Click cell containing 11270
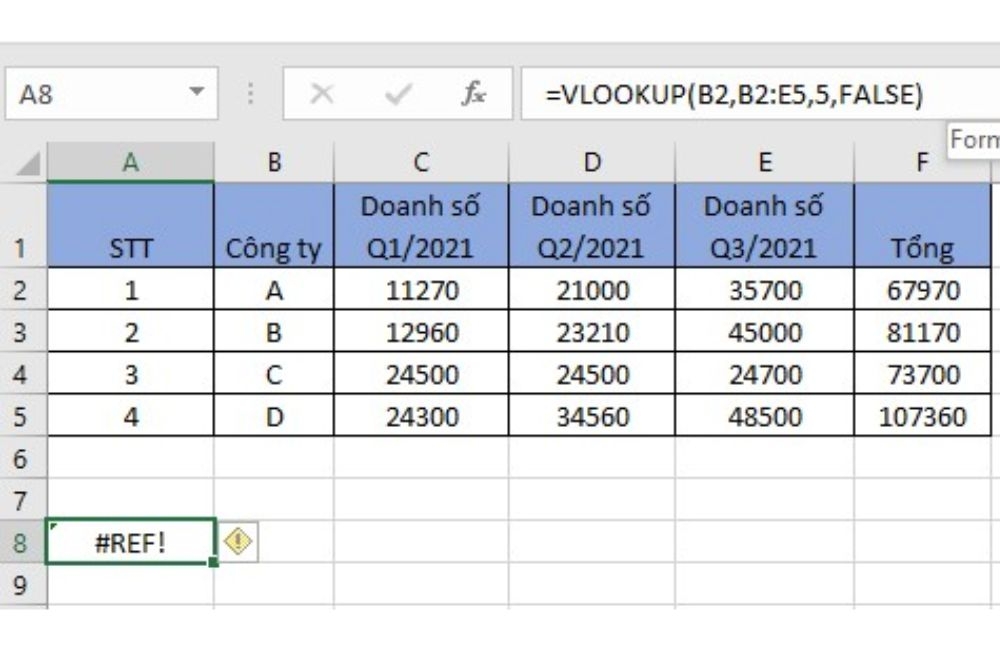The image size is (1000, 650). point(421,290)
